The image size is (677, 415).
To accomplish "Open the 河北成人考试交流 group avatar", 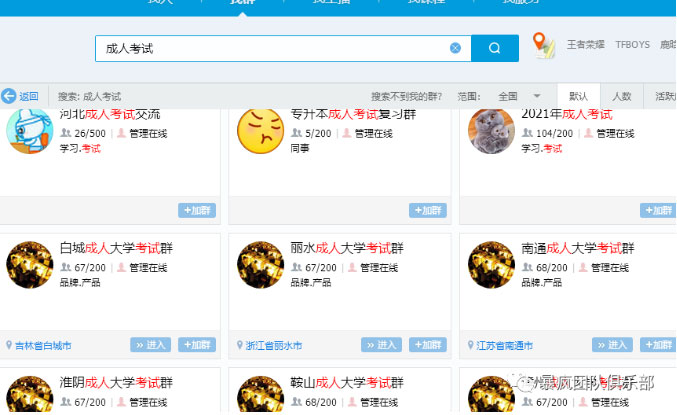I will coord(30,131).
